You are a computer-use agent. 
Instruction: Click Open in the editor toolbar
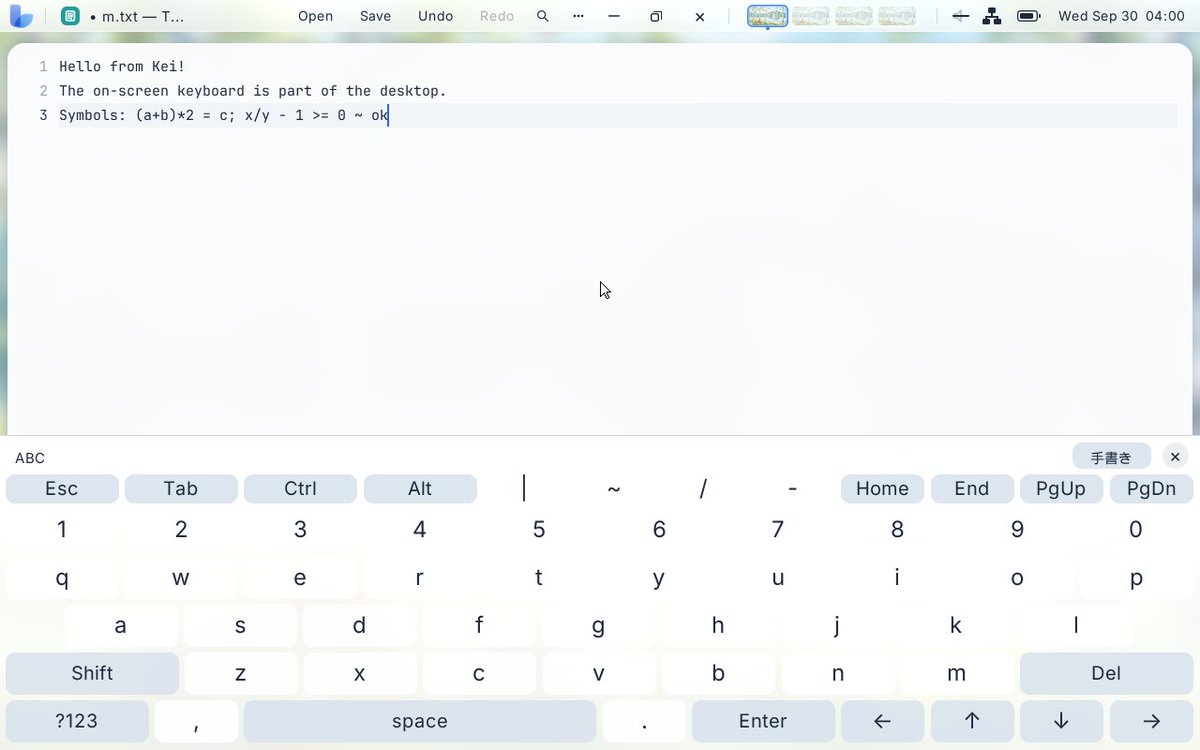[315, 16]
